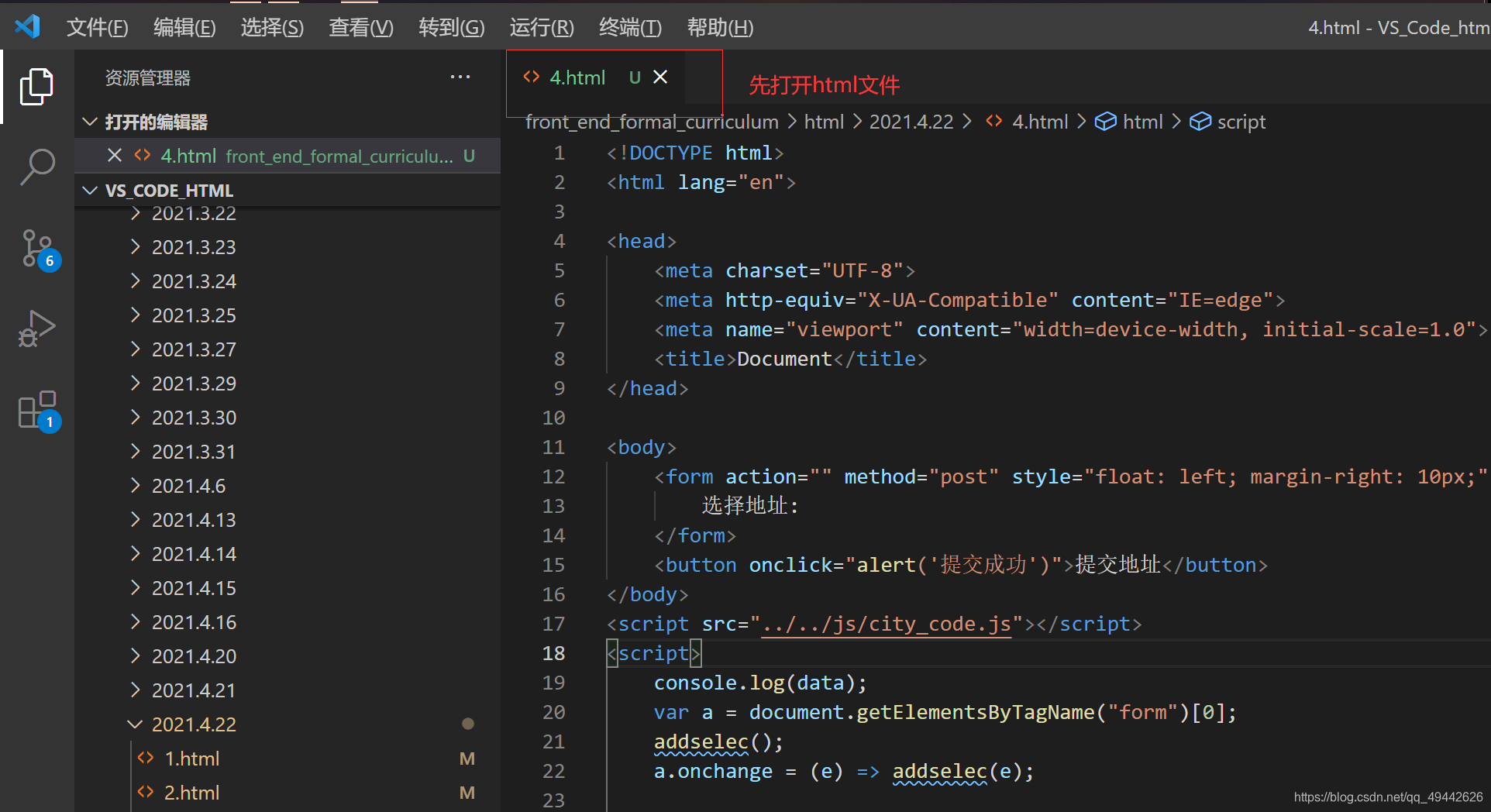Click the html symbol icon in breadcrumb
The height and width of the screenshot is (812, 1491).
(x=1106, y=122)
